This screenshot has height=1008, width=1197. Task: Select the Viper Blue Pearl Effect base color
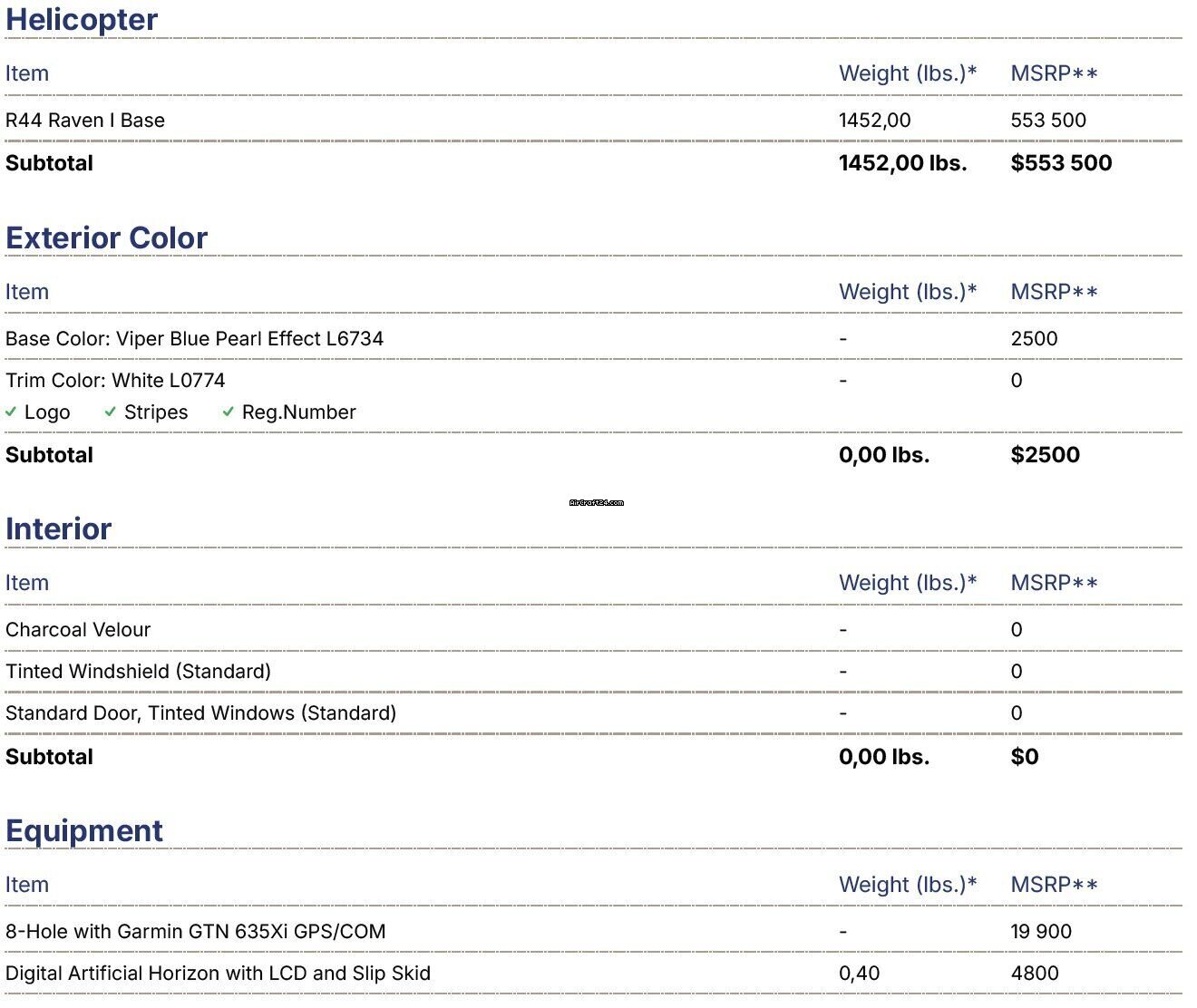[x=194, y=338]
